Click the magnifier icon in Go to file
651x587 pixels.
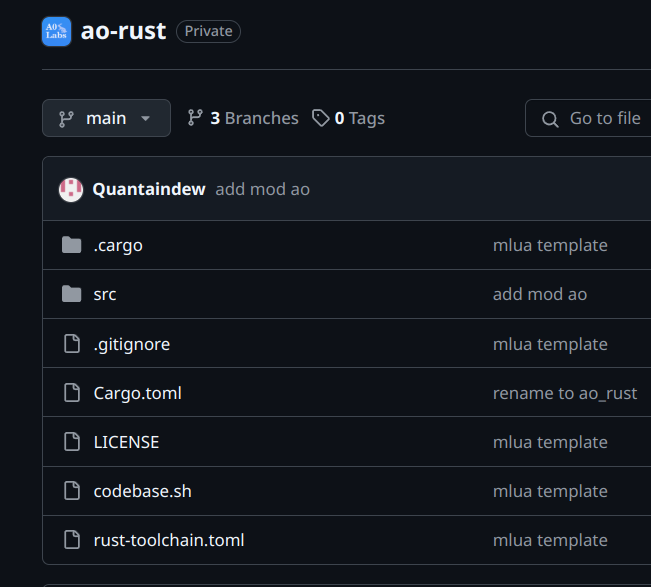[x=550, y=119]
